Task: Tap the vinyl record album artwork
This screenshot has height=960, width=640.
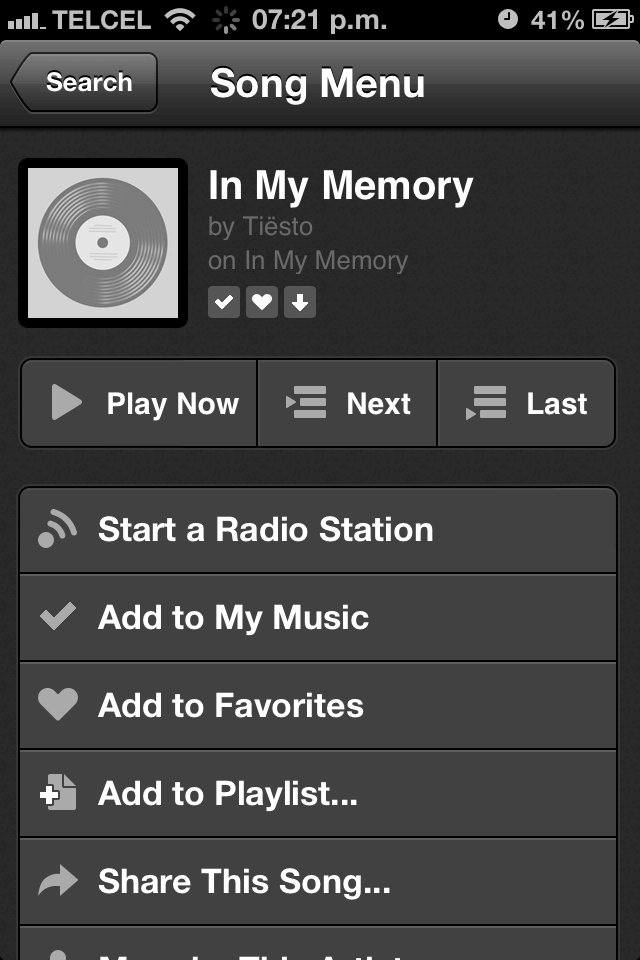Action: pyautogui.click(x=102, y=242)
